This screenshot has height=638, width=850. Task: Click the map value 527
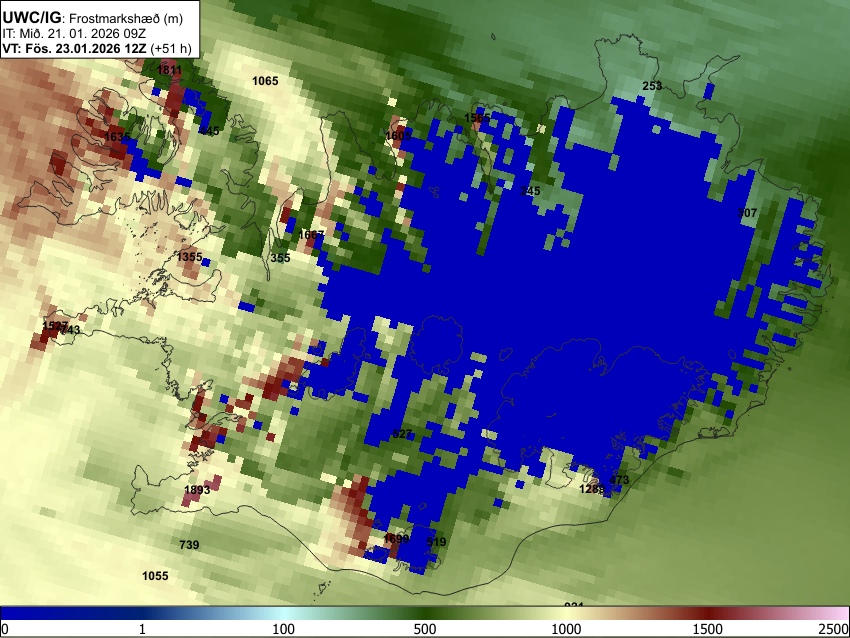(402, 434)
